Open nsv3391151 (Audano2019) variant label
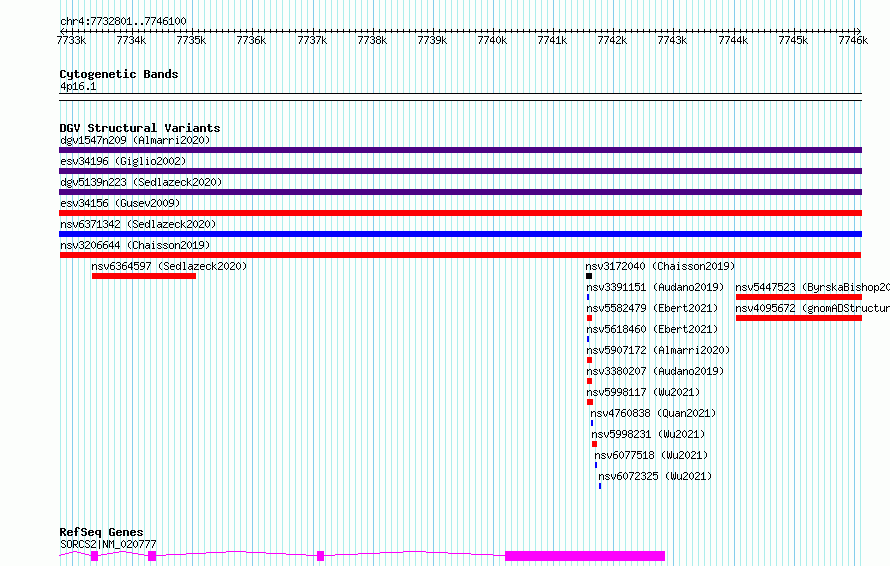 coord(656,287)
